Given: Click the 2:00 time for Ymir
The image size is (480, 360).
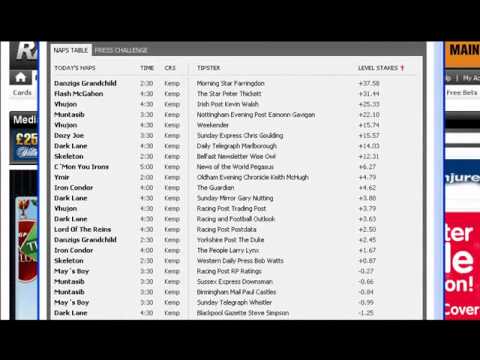Looking at the screenshot, I should pyautogui.click(x=147, y=177).
